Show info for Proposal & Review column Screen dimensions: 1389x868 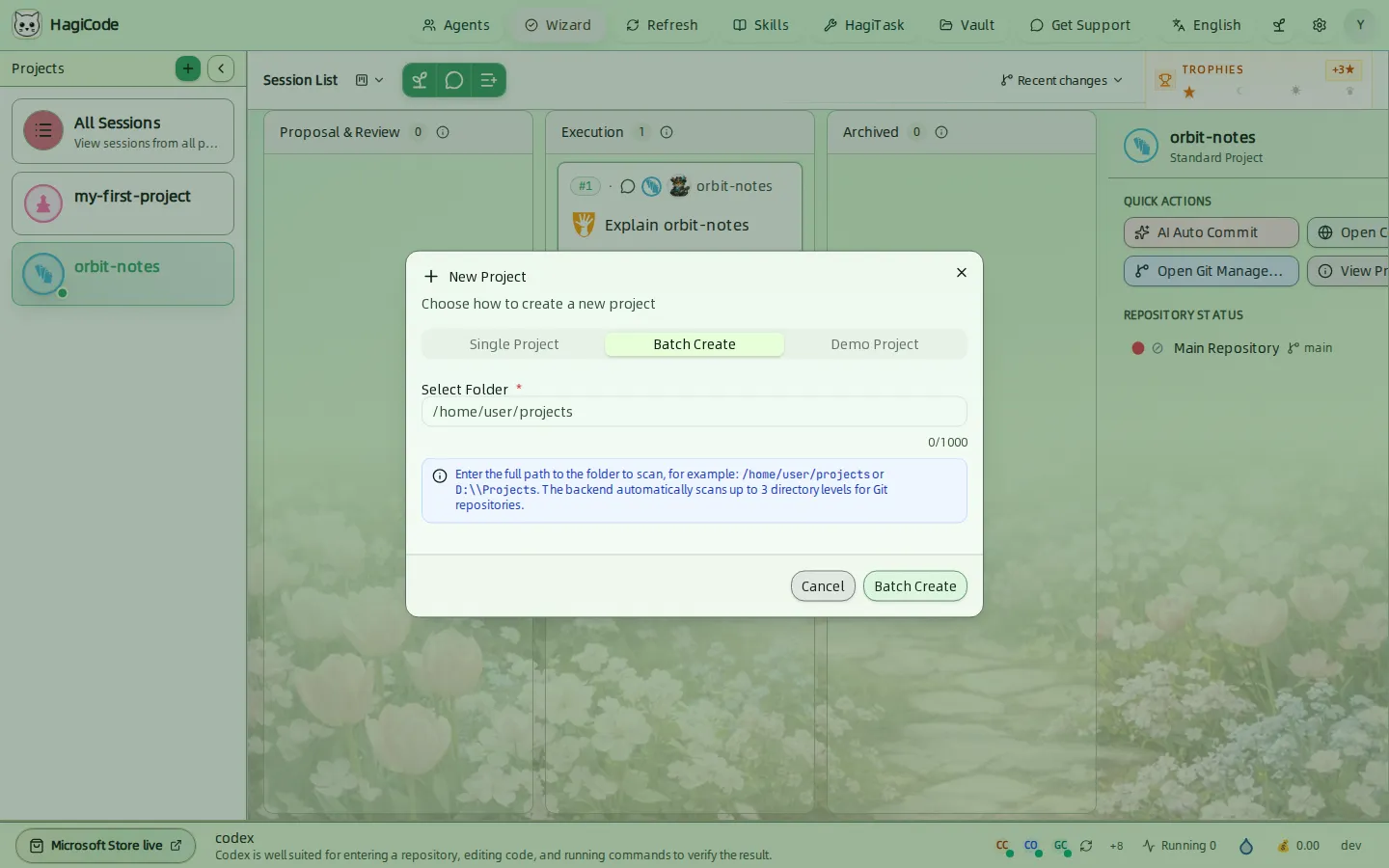coord(443,132)
